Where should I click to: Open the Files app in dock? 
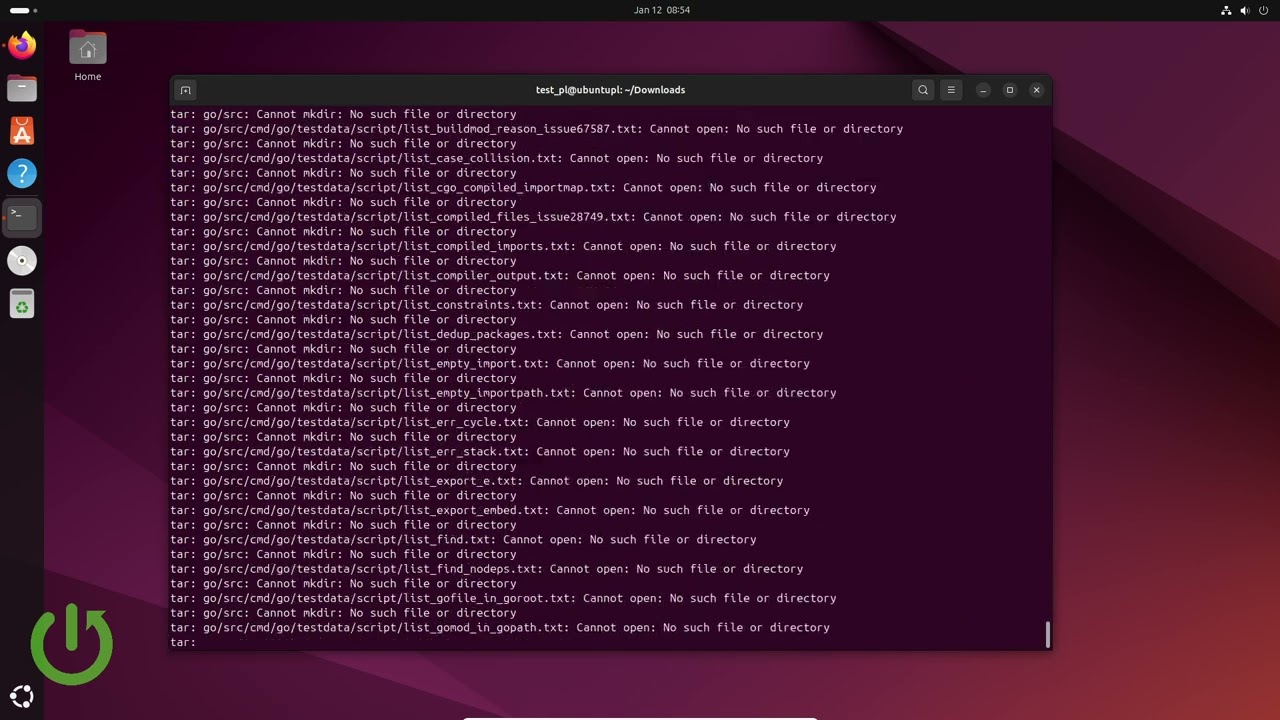click(x=22, y=88)
